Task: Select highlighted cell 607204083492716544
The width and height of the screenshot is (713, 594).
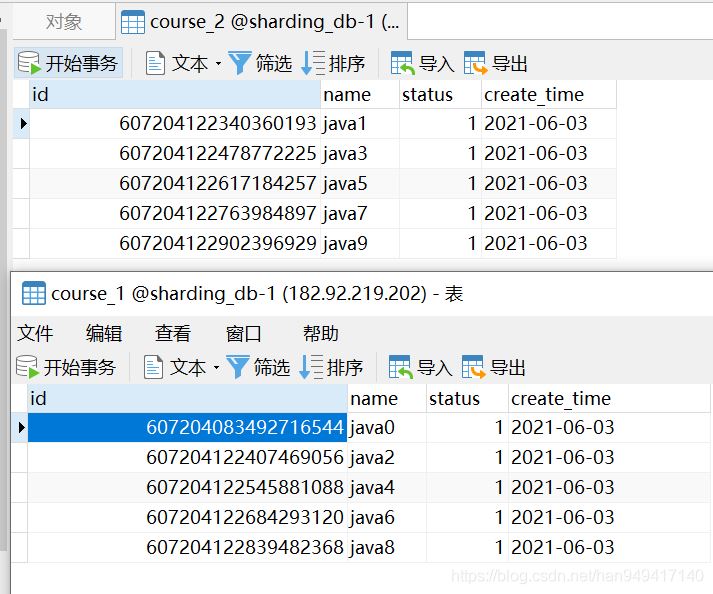Action: (187, 427)
